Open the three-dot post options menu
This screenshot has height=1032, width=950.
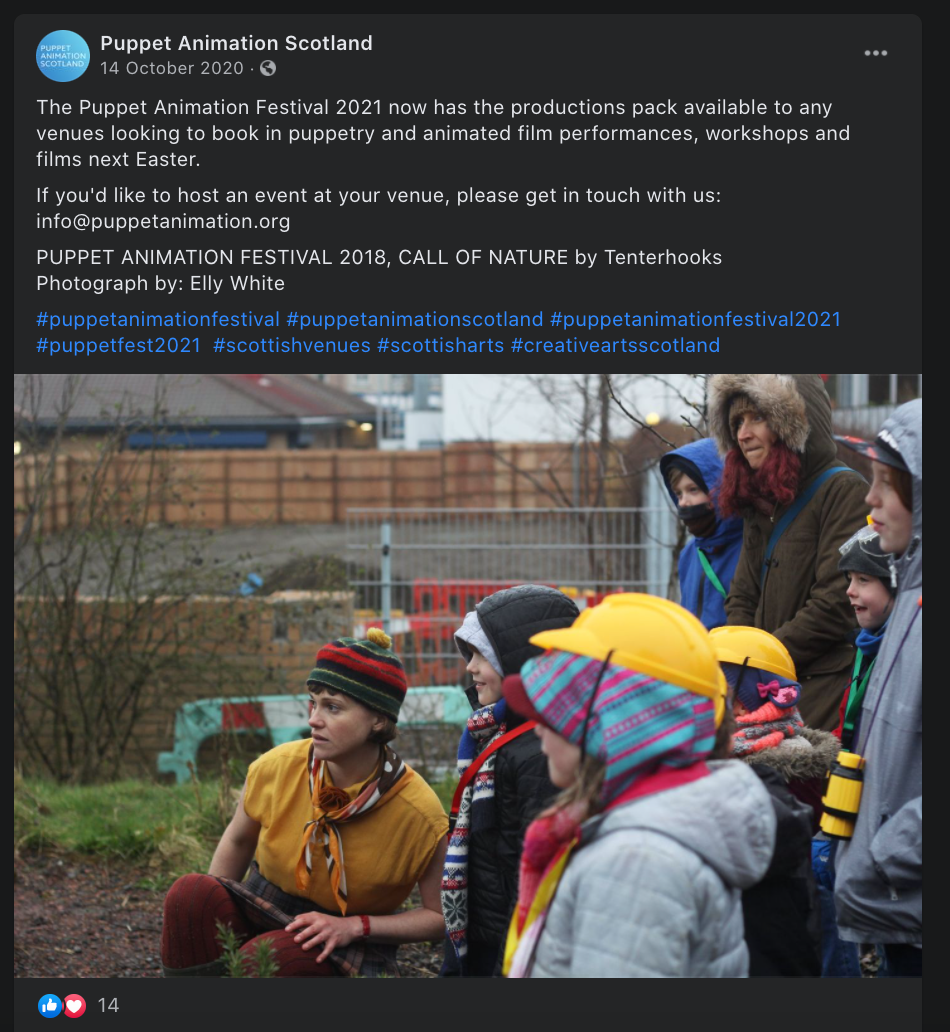point(875,53)
